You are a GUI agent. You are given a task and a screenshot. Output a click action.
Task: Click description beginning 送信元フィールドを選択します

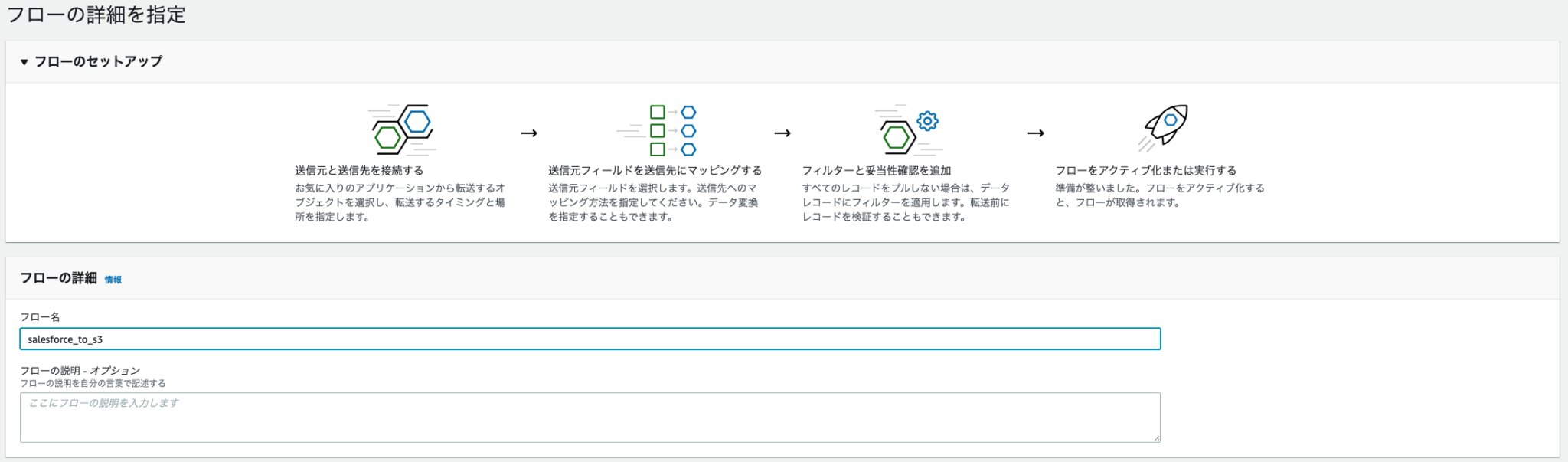tap(653, 202)
